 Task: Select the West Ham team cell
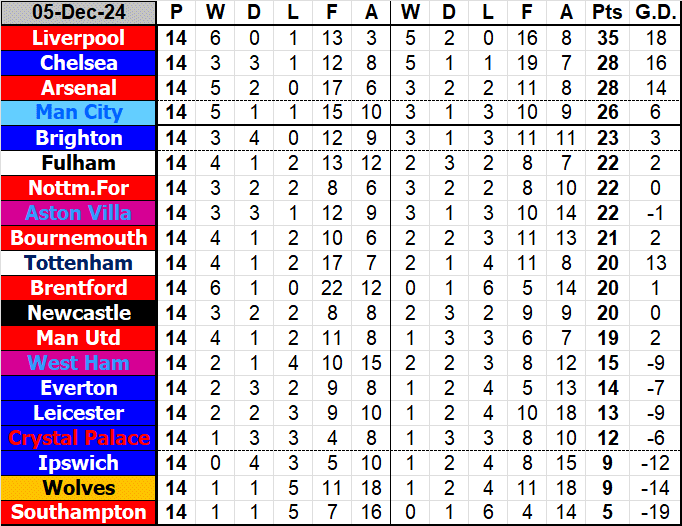tap(79, 363)
